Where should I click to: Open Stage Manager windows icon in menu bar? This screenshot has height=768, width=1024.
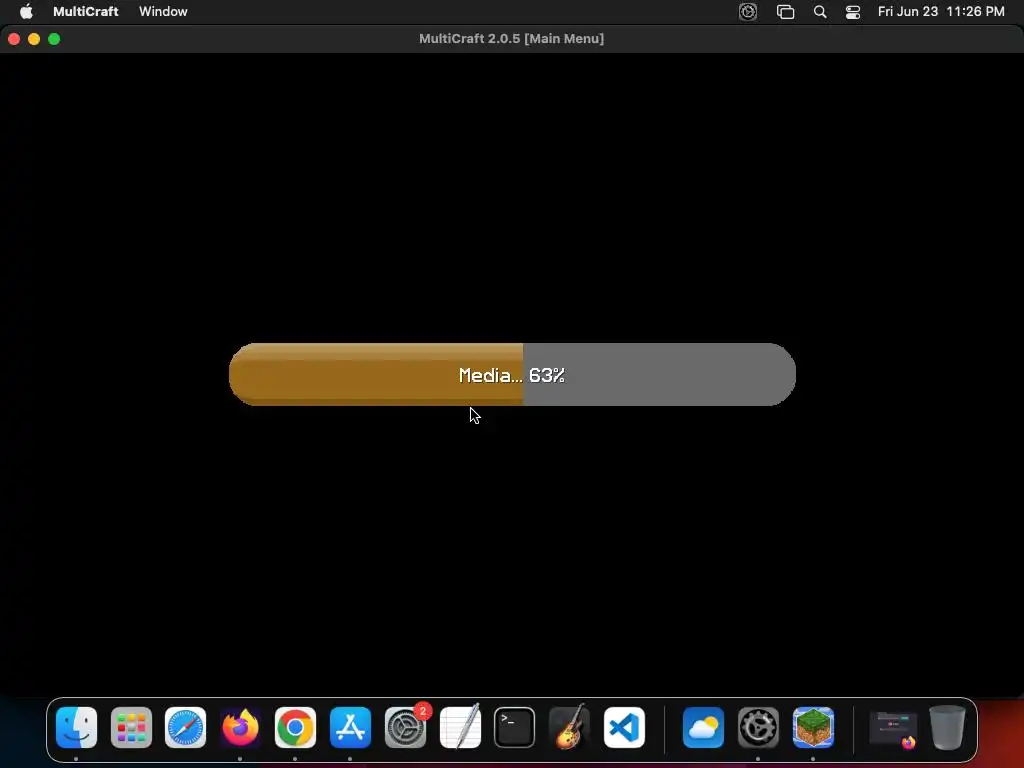[x=785, y=12]
